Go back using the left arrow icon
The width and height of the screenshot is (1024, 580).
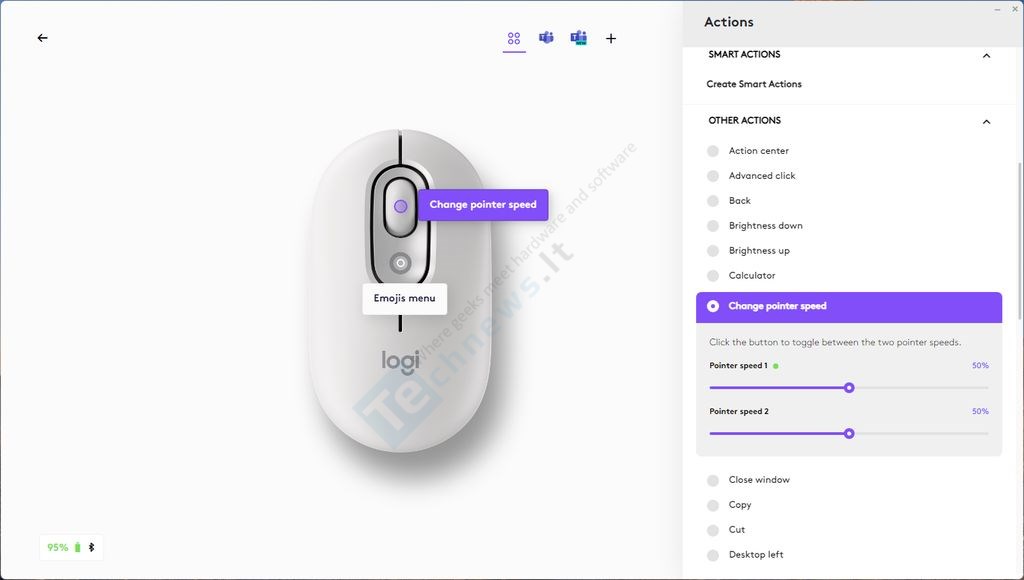coord(42,38)
